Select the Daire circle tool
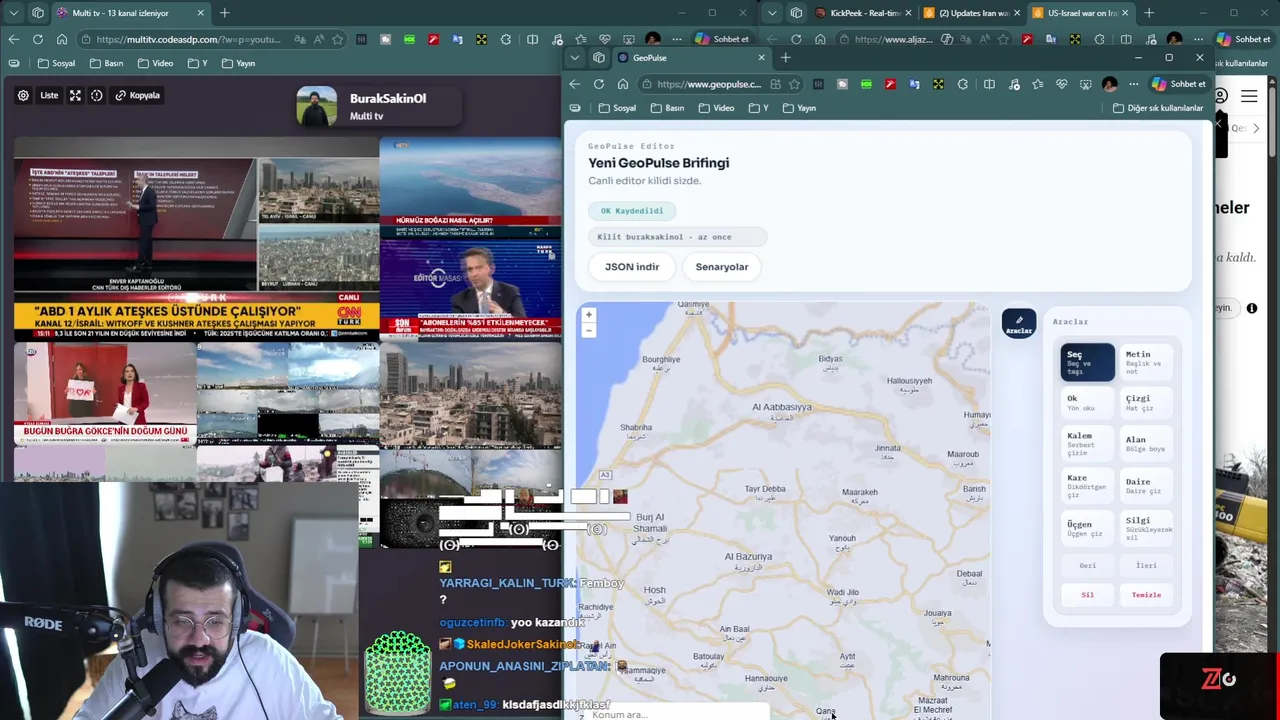 [x=1145, y=486]
